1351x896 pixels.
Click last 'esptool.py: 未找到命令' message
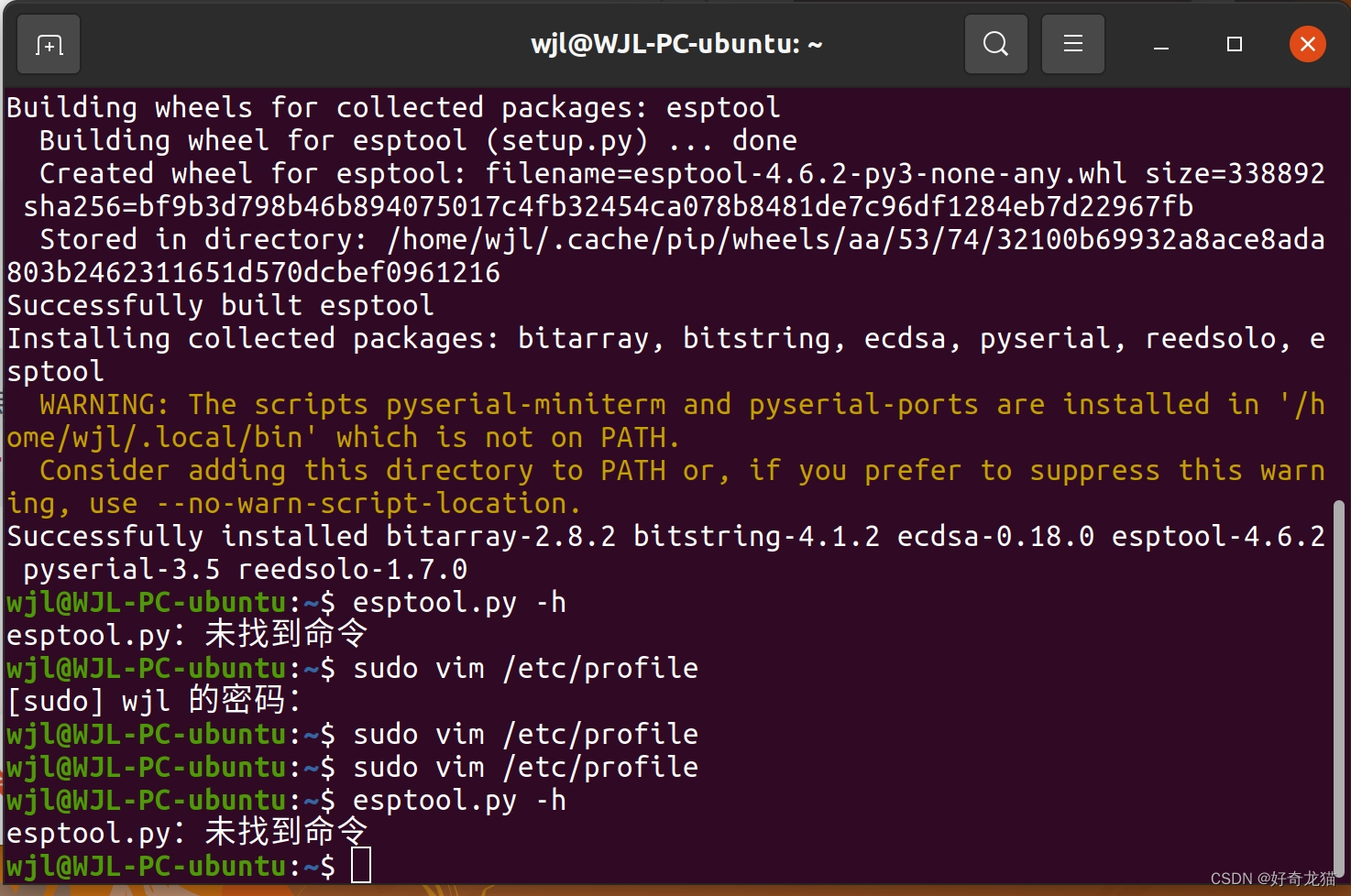coord(187,833)
